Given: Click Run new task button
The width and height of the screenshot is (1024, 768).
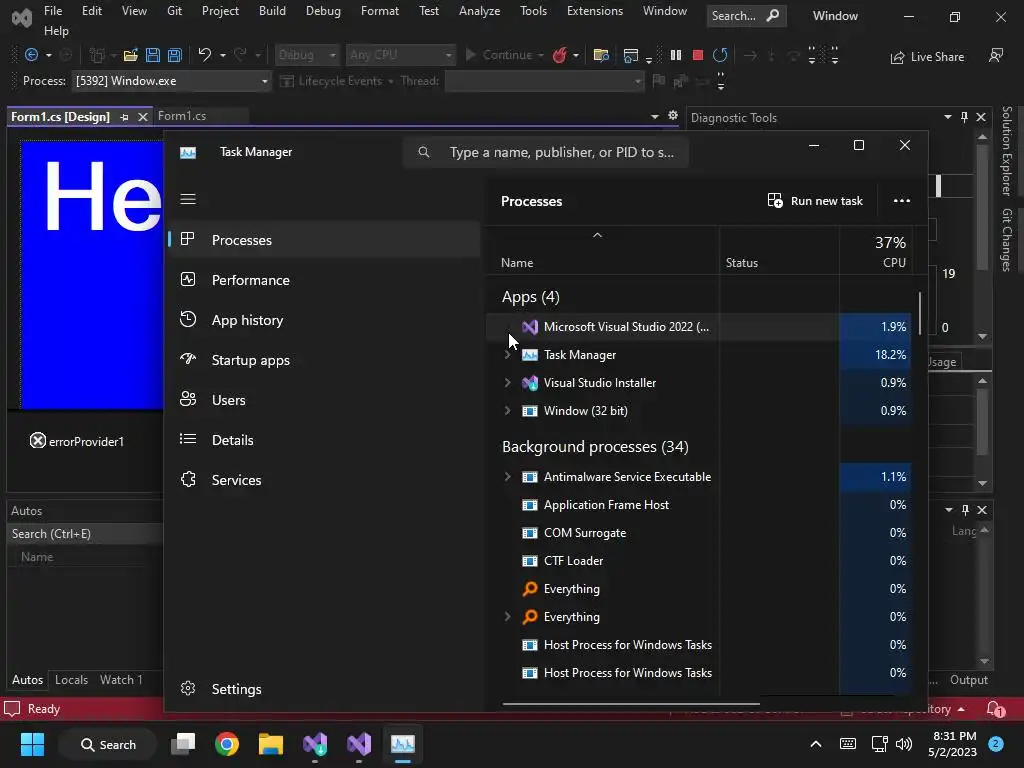Looking at the screenshot, I should tap(815, 200).
